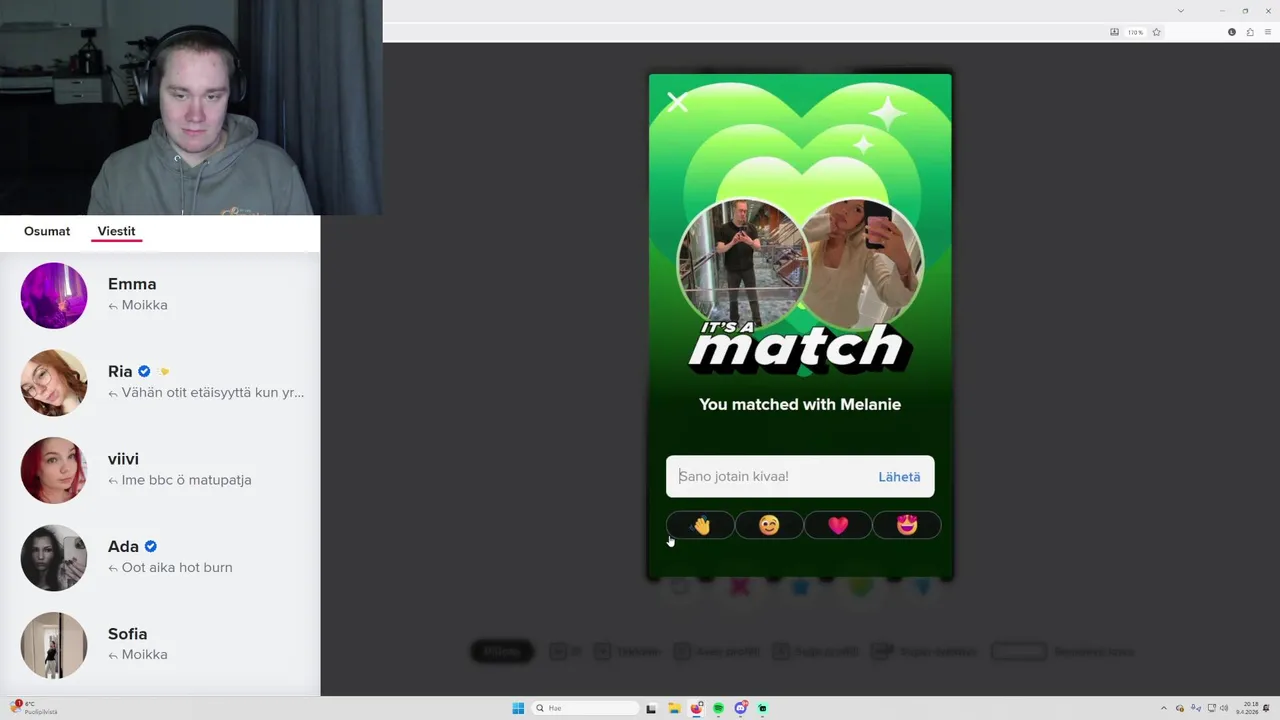
Task: Open viivi's message preview
Action: click(179, 480)
